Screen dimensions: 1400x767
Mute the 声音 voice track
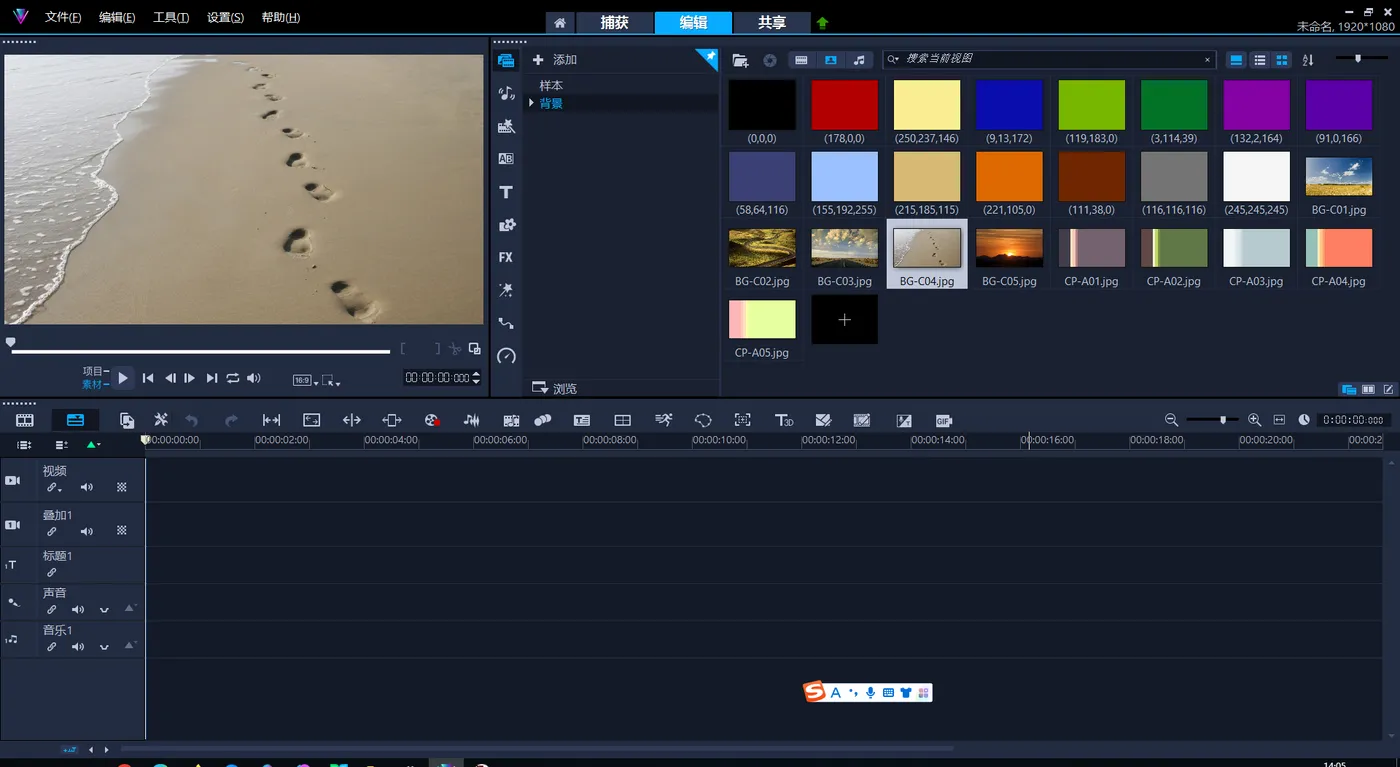click(x=78, y=609)
